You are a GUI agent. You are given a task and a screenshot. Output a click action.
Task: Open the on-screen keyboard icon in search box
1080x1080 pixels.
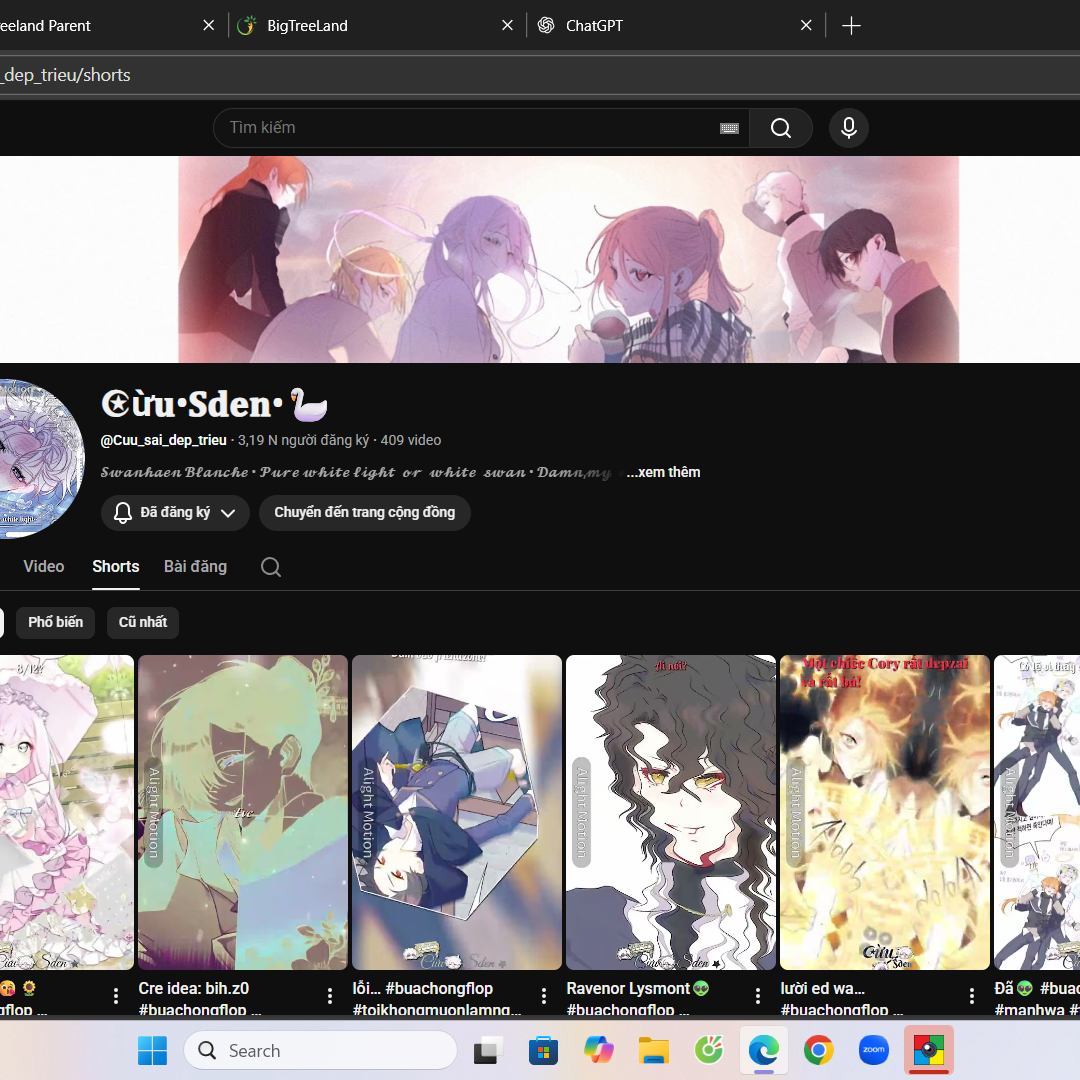(x=729, y=128)
